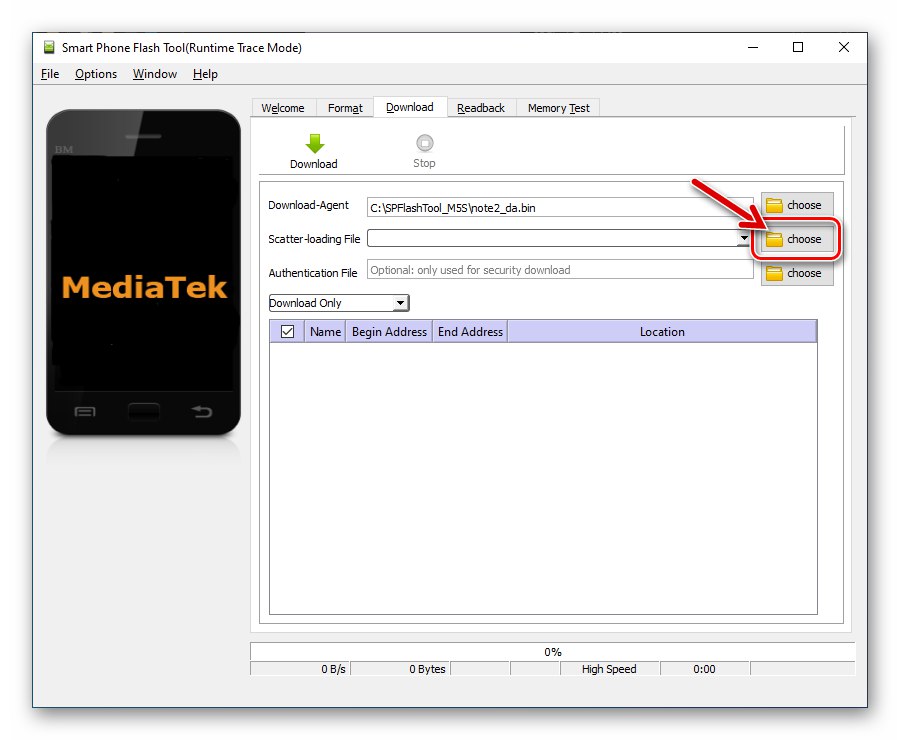Choose a Download-Agent file
The image size is (900, 740).
797,205
